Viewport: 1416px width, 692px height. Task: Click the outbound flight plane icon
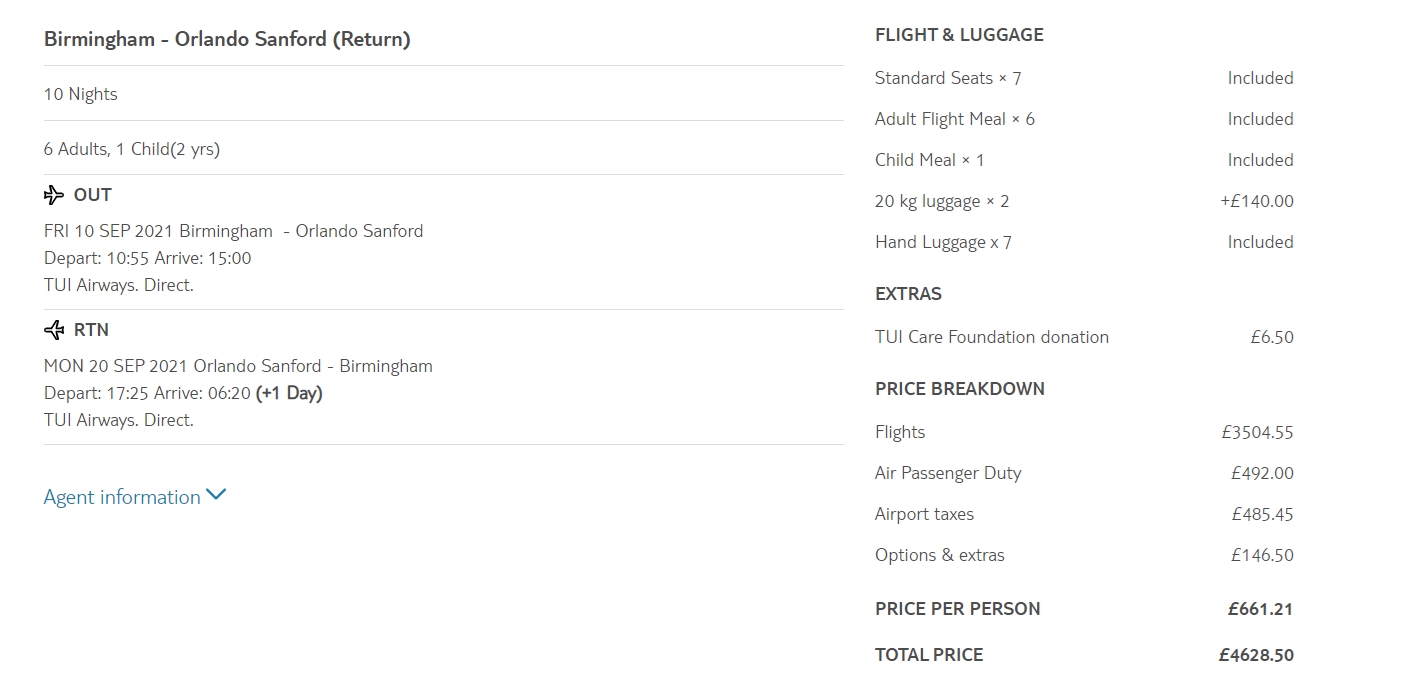[x=54, y=195]
